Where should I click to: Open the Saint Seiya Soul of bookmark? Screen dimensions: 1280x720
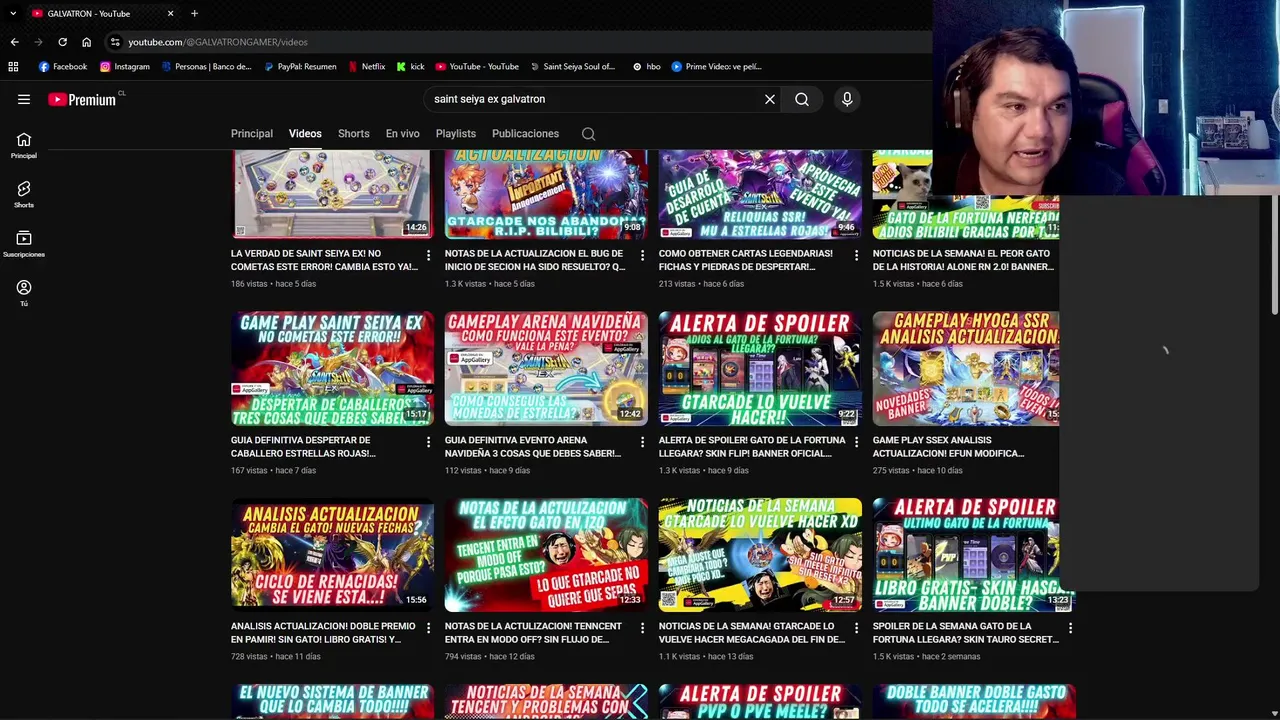[572, 67]
